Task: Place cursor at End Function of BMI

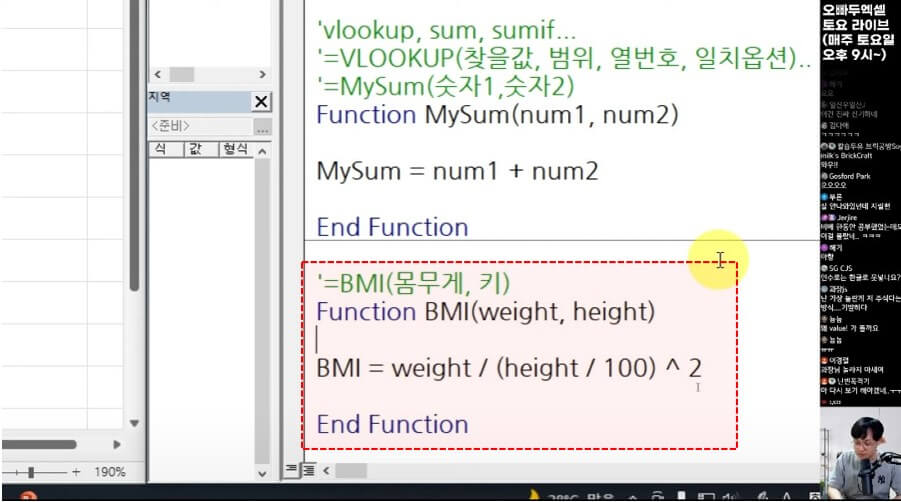Action: coord(392,424)
